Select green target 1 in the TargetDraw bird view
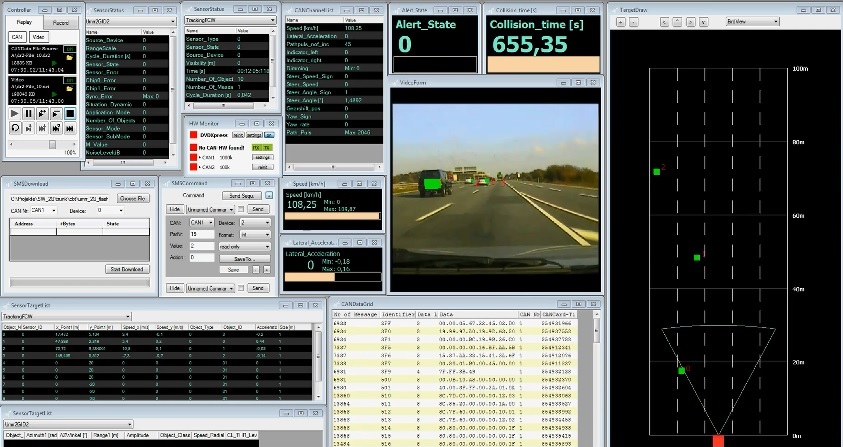 point(697,258)
